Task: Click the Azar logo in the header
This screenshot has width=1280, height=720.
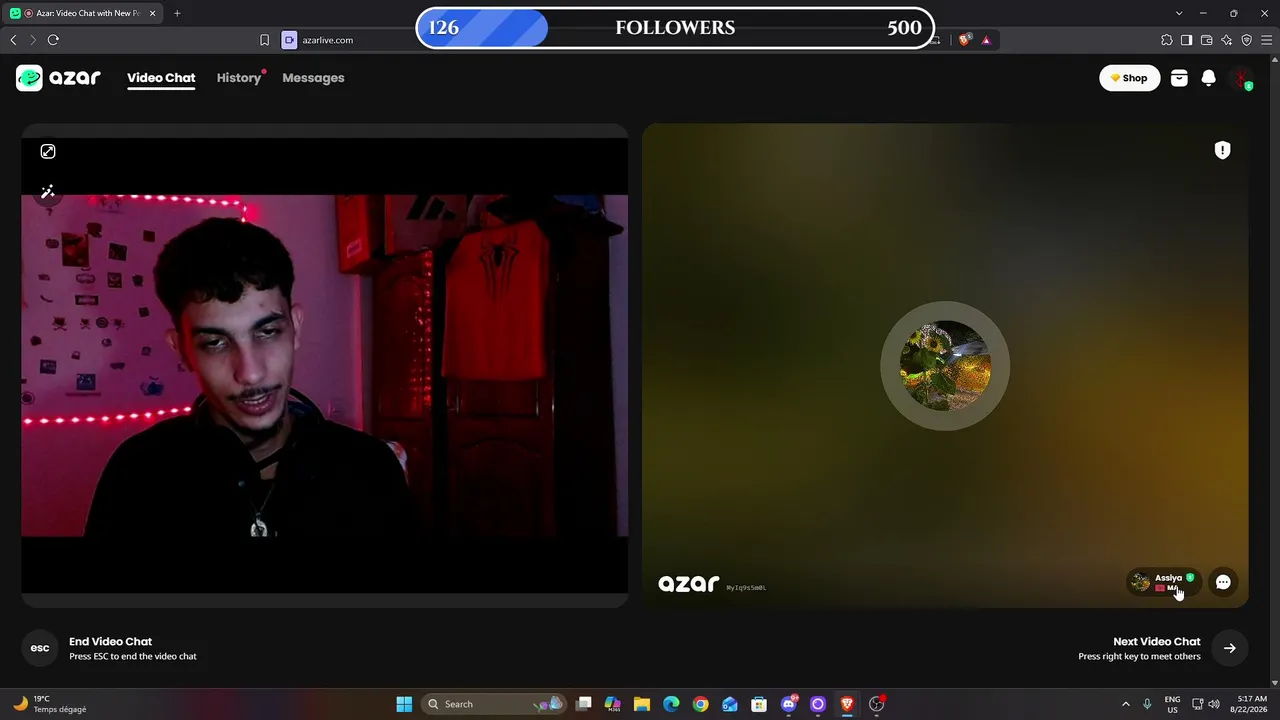Action: [x=59, y=78]
